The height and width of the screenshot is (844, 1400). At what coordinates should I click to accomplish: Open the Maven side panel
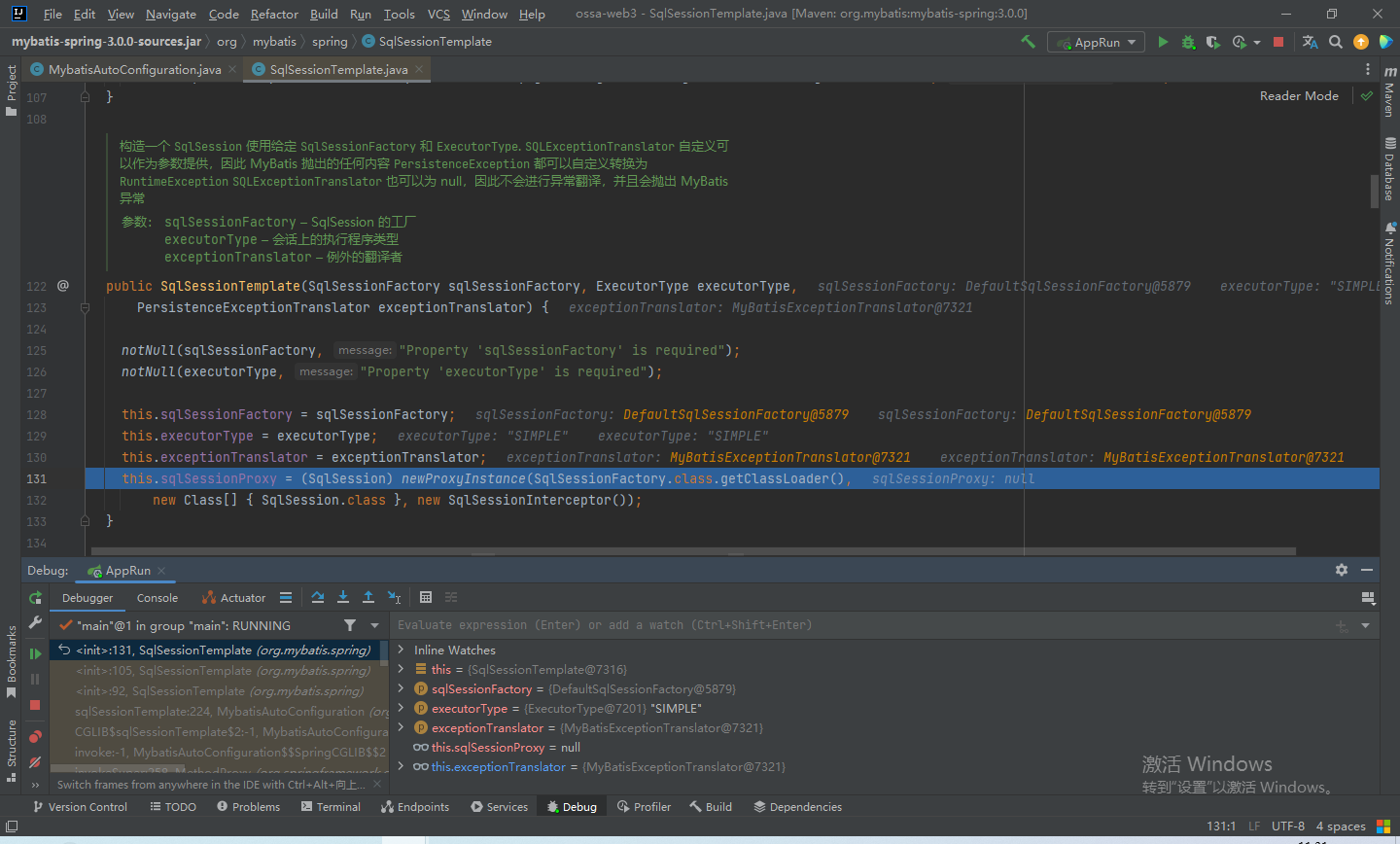click(1389, 92)
